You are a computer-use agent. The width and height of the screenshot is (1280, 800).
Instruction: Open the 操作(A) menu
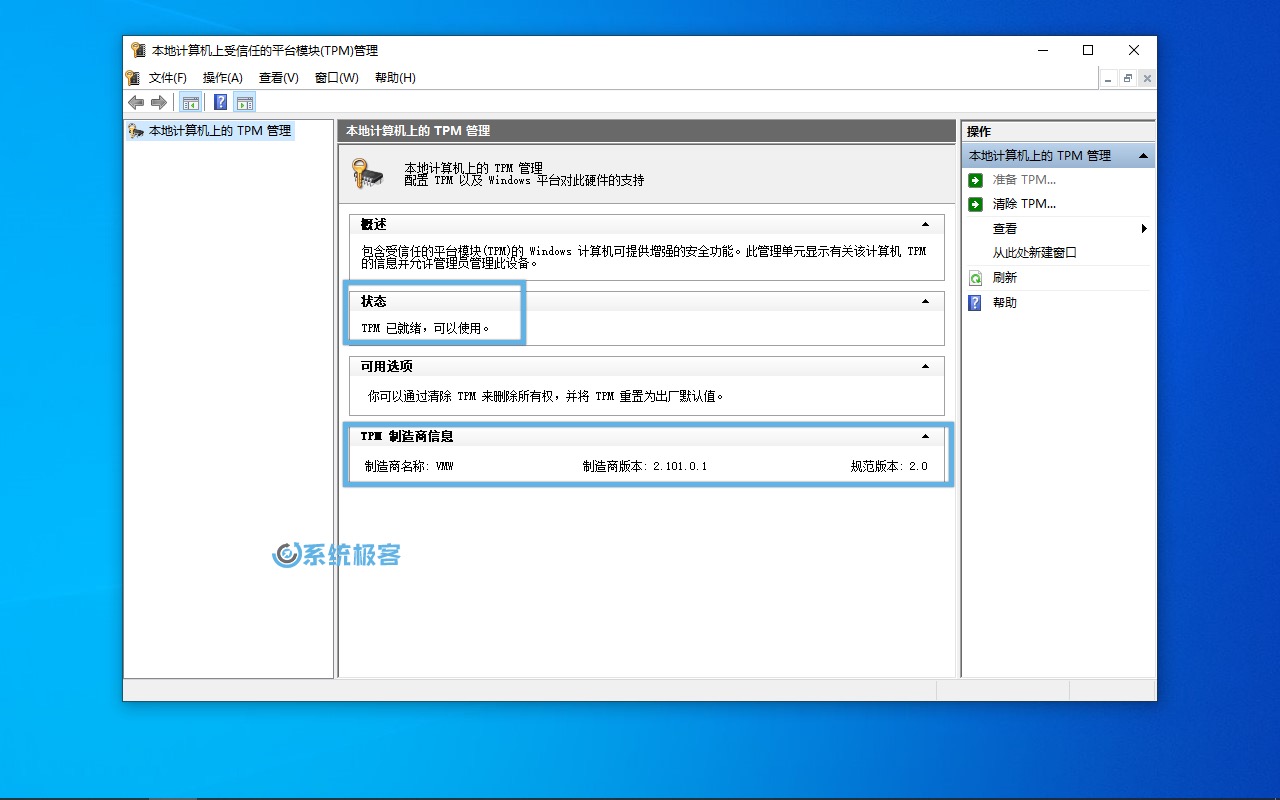222,78
